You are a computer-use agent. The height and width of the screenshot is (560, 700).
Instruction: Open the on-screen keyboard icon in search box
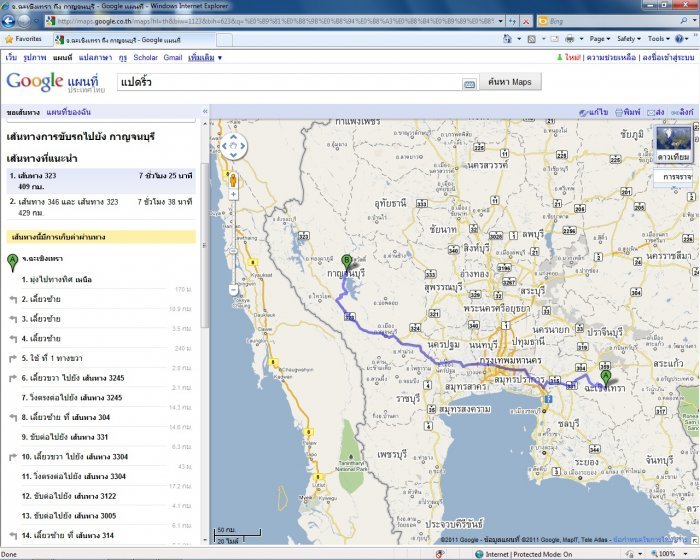[x=469, y=84]
